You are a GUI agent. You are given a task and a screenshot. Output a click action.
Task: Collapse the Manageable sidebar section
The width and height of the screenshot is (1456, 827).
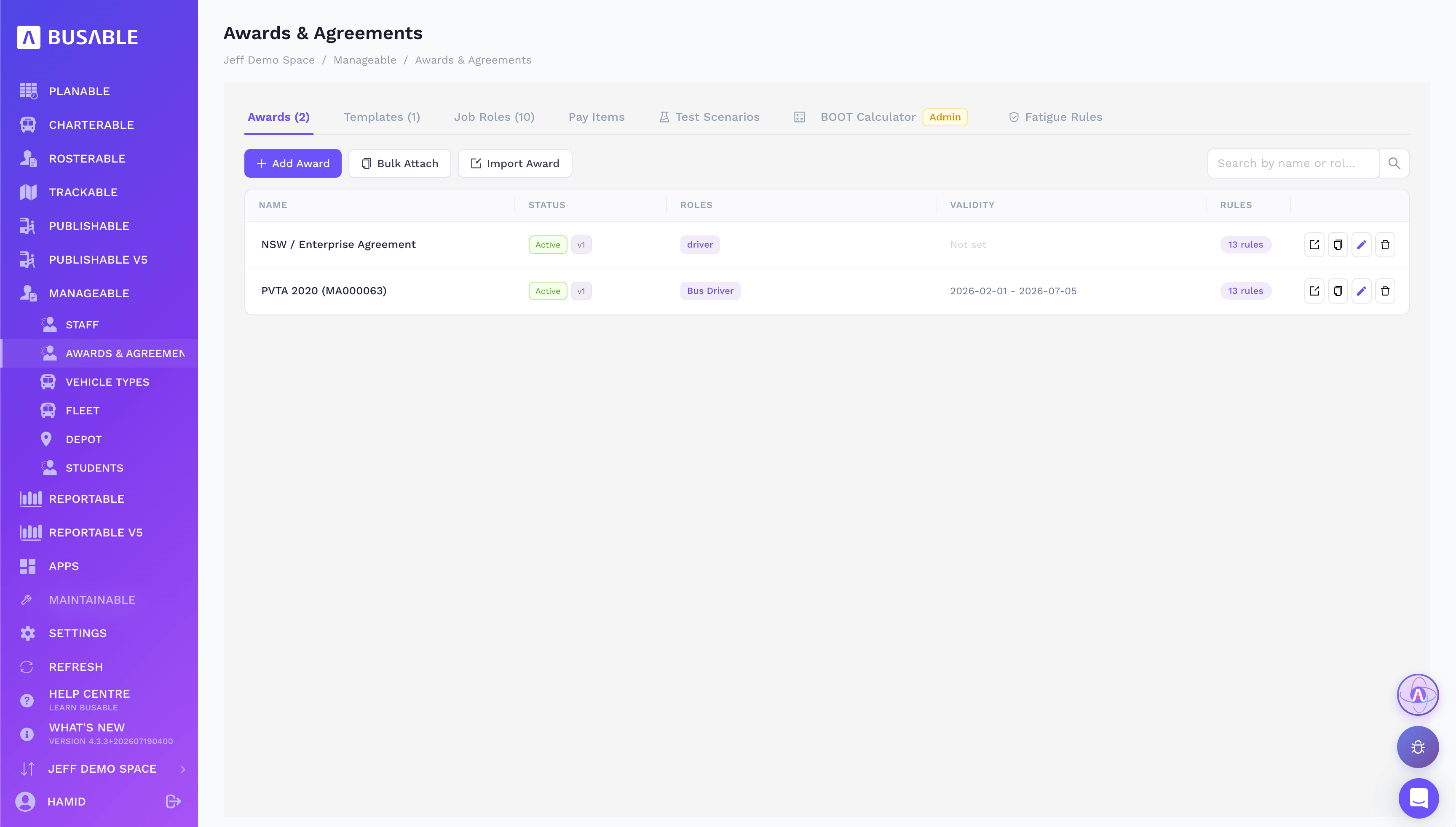(x=88, y=293)
